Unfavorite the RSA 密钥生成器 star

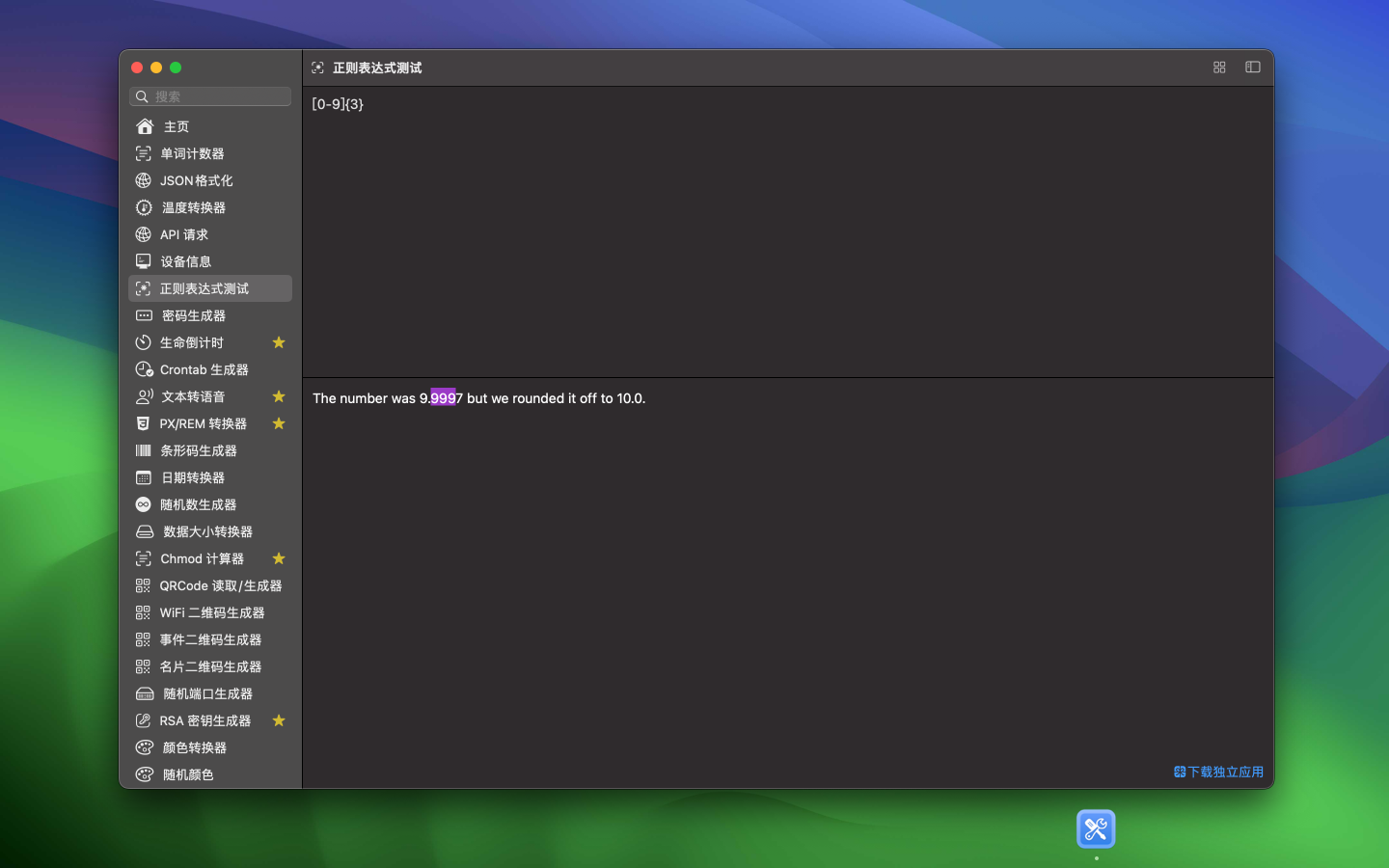coord(279,720)
